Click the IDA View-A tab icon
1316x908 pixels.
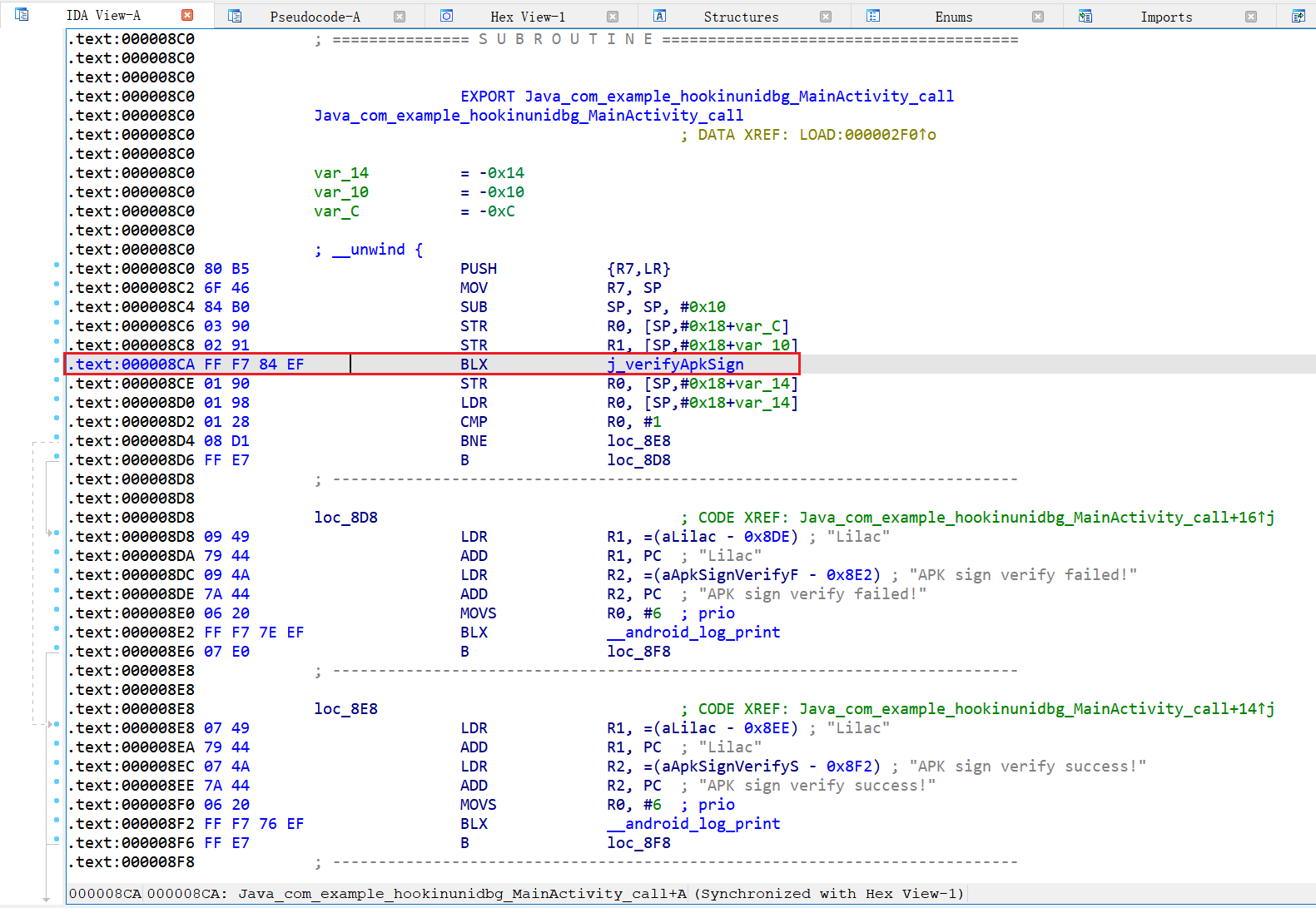(22, 15)
